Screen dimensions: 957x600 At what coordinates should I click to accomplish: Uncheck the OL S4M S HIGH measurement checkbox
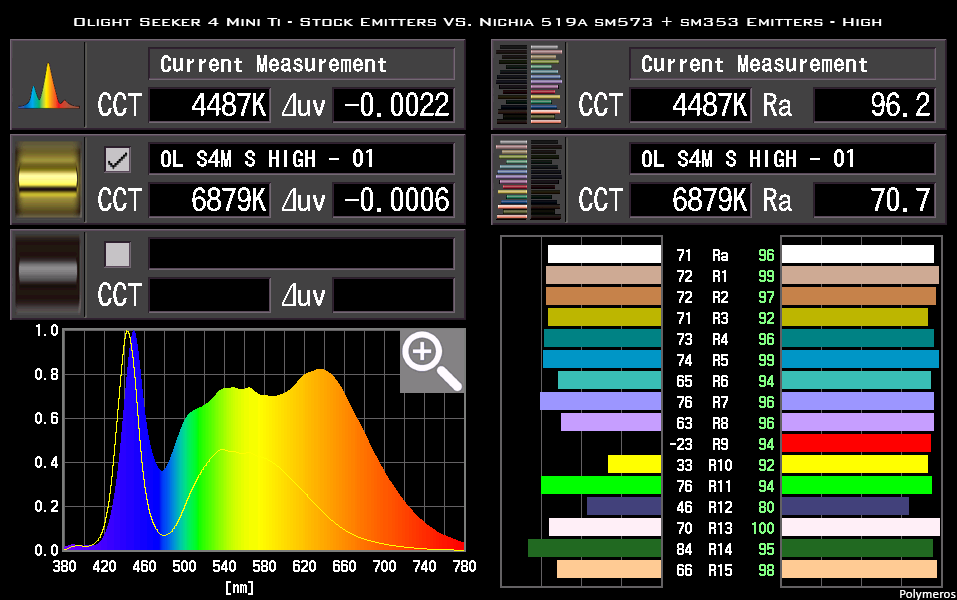point(117,157)
